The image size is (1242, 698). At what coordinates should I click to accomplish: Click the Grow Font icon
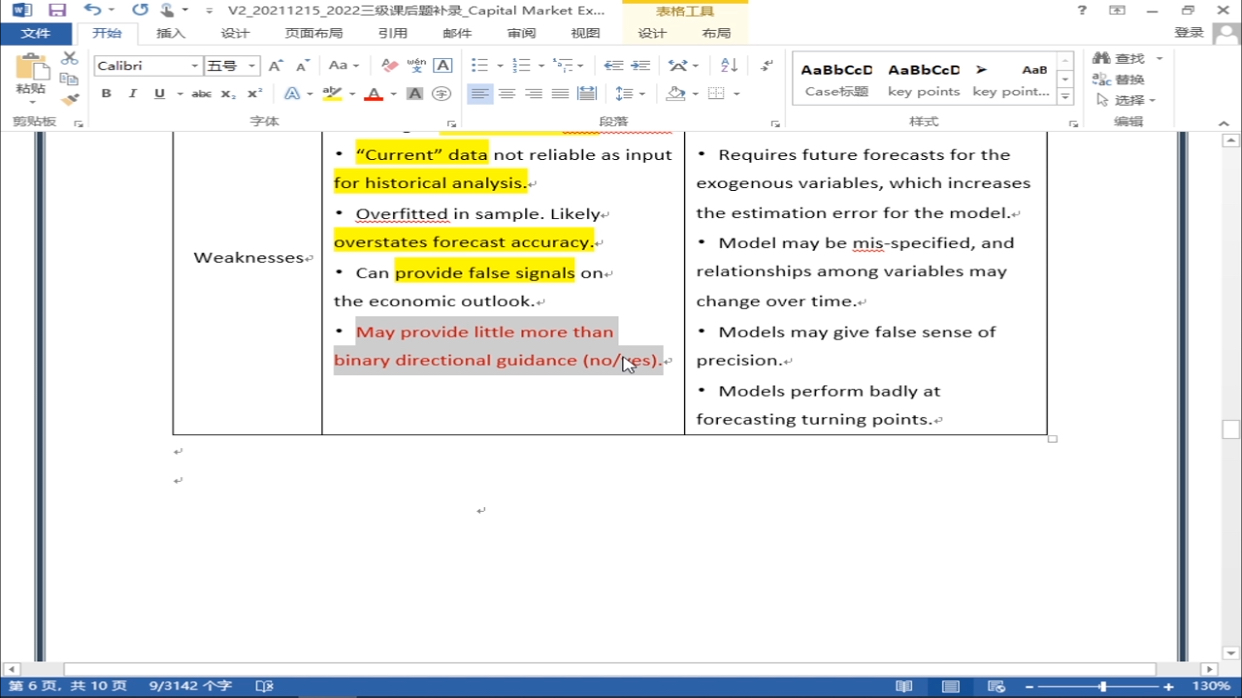[x=276, y=66]
